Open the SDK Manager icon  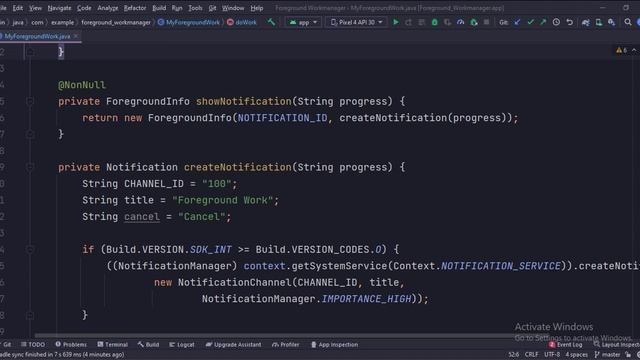(x=611, y=22)
